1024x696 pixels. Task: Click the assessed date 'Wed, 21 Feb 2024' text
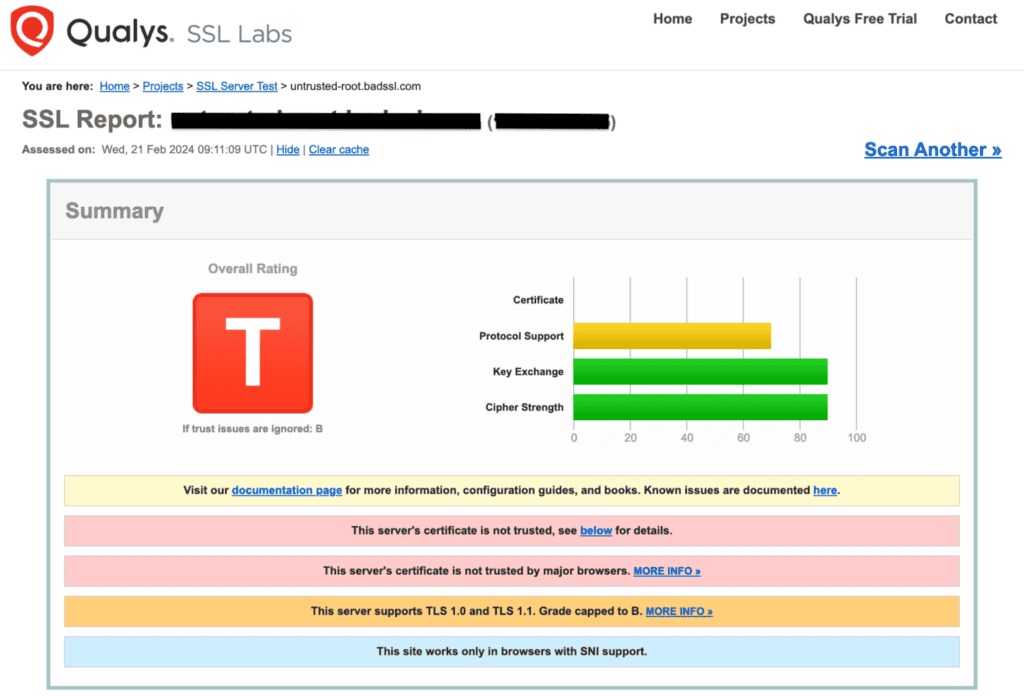[x=148, y=150]
